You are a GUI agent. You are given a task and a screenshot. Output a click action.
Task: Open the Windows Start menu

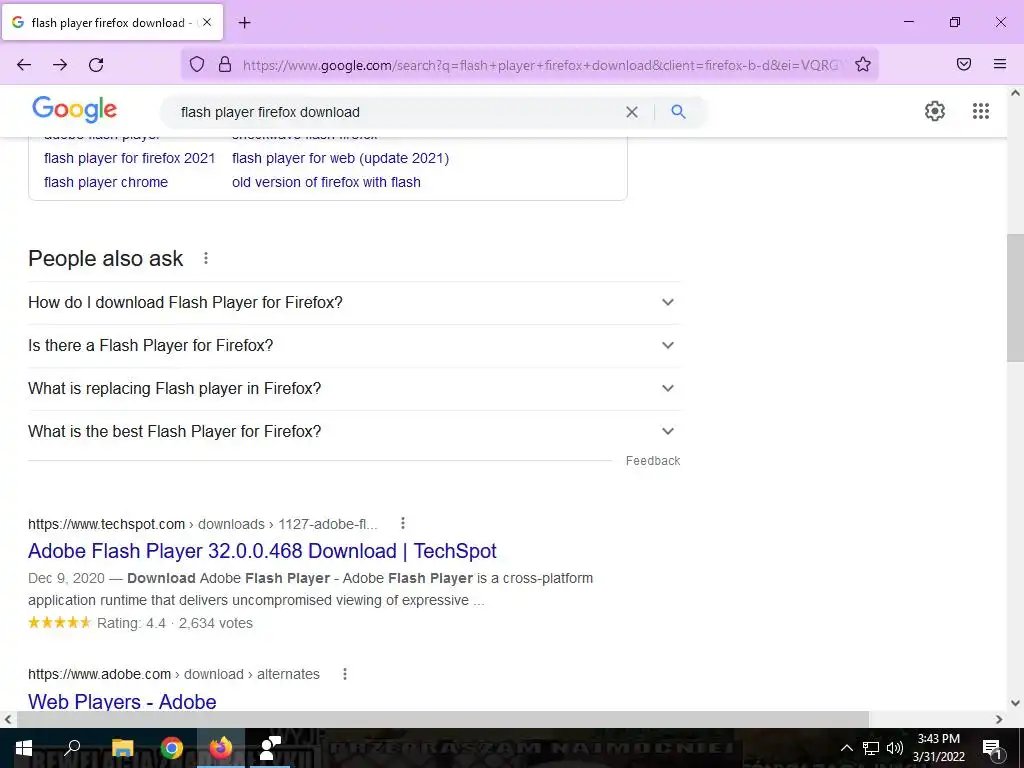tap(24, 748)
